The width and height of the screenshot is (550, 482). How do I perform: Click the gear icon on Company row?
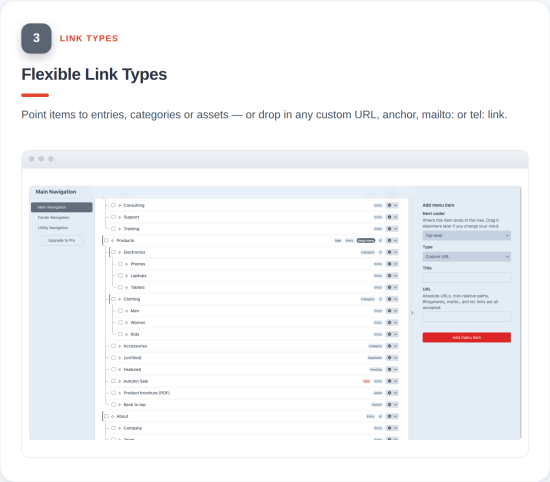(389, 428)
